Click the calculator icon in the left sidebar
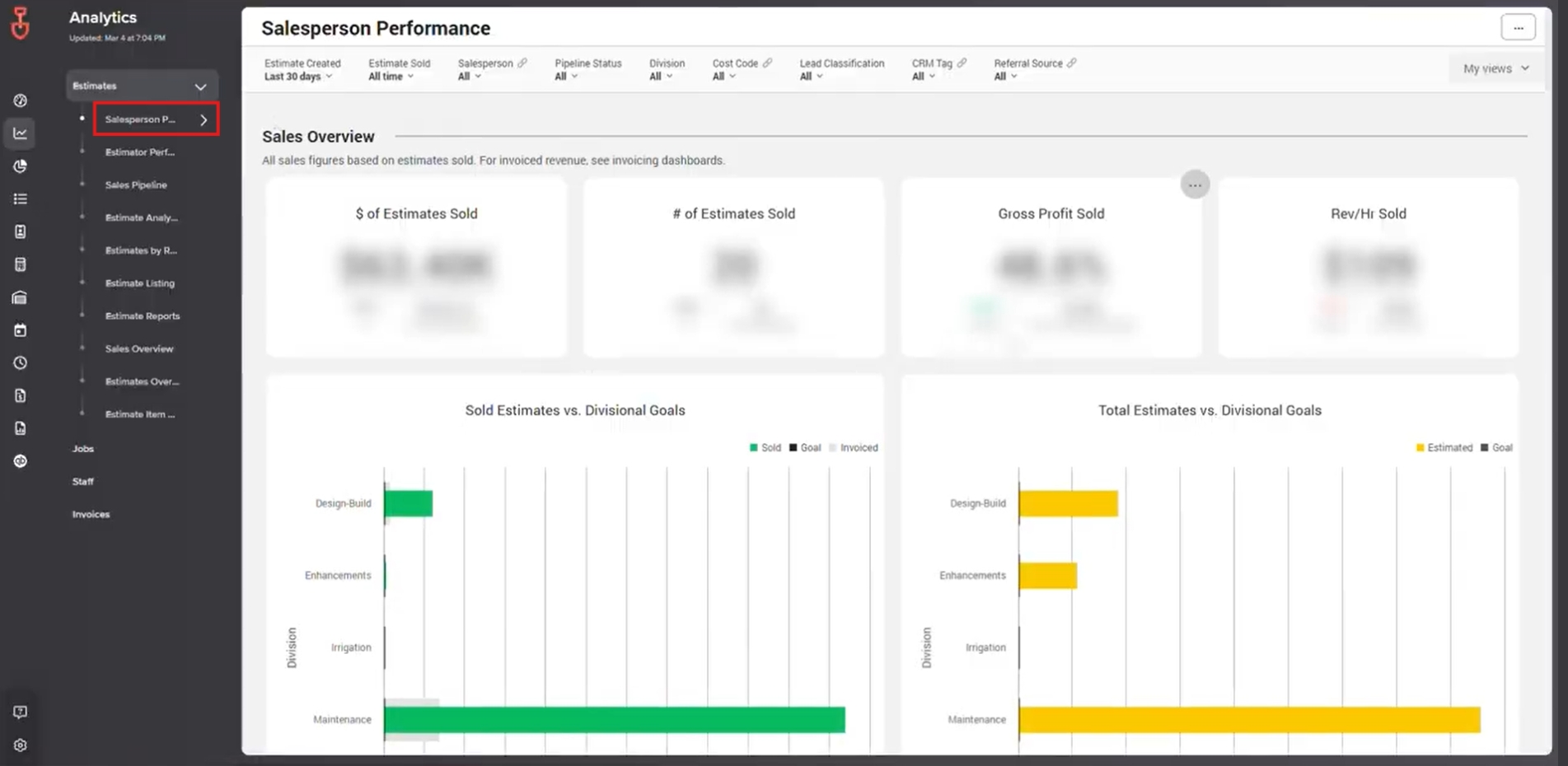Screen dimensions: 1568x766 [20, 264]
